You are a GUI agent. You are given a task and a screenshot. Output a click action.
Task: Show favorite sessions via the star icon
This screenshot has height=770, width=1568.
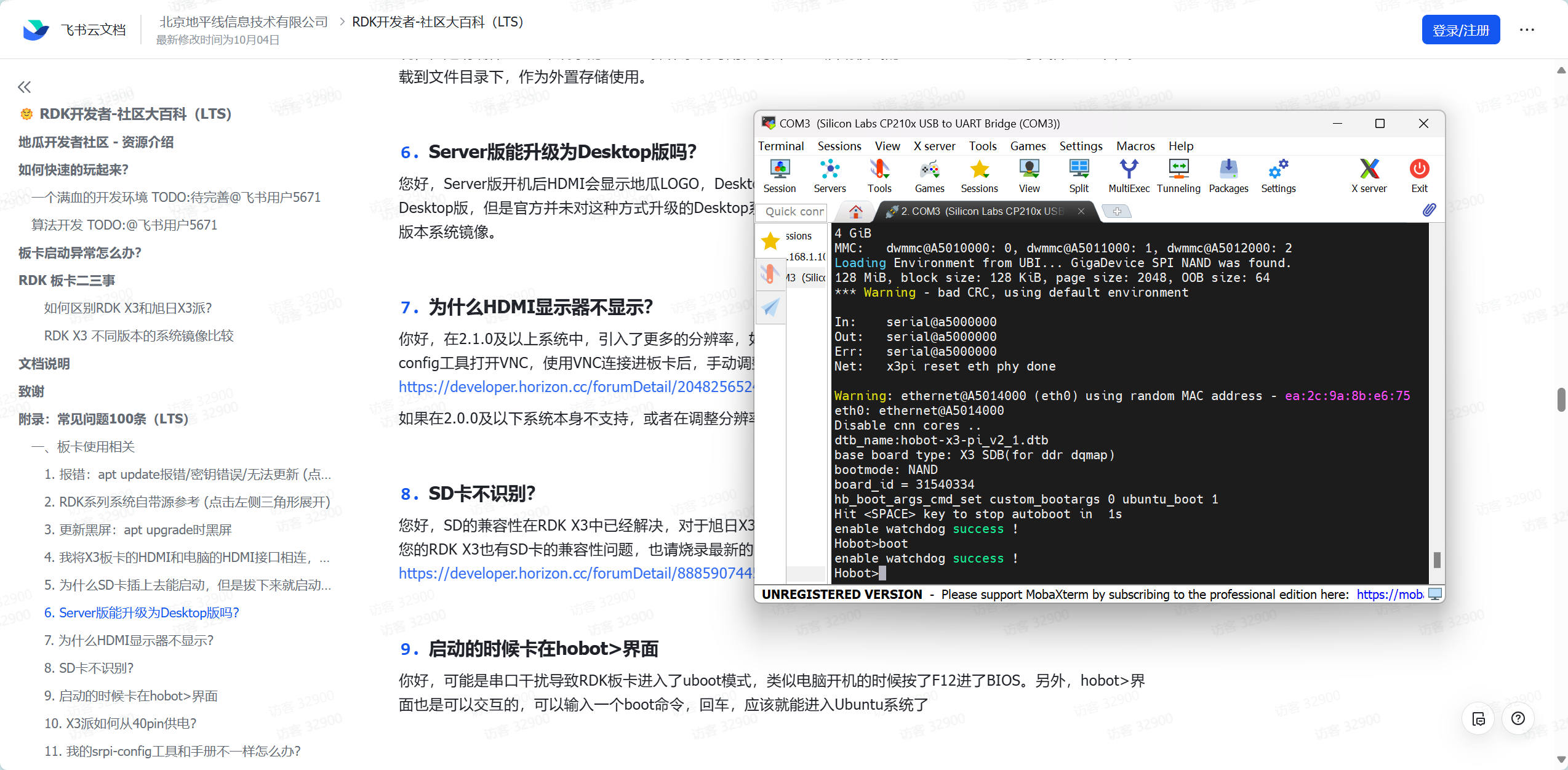[x=770, y=241]
